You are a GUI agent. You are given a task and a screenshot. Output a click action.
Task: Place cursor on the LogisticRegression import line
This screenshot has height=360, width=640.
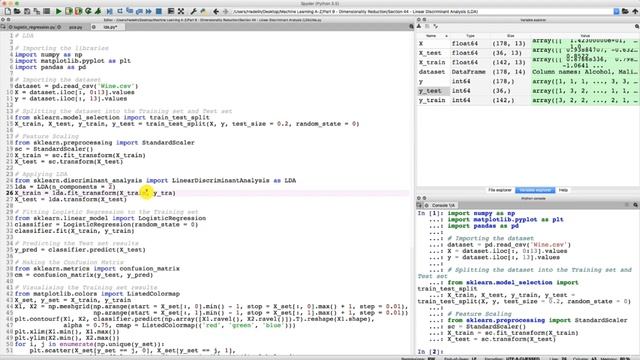(110, 218)
